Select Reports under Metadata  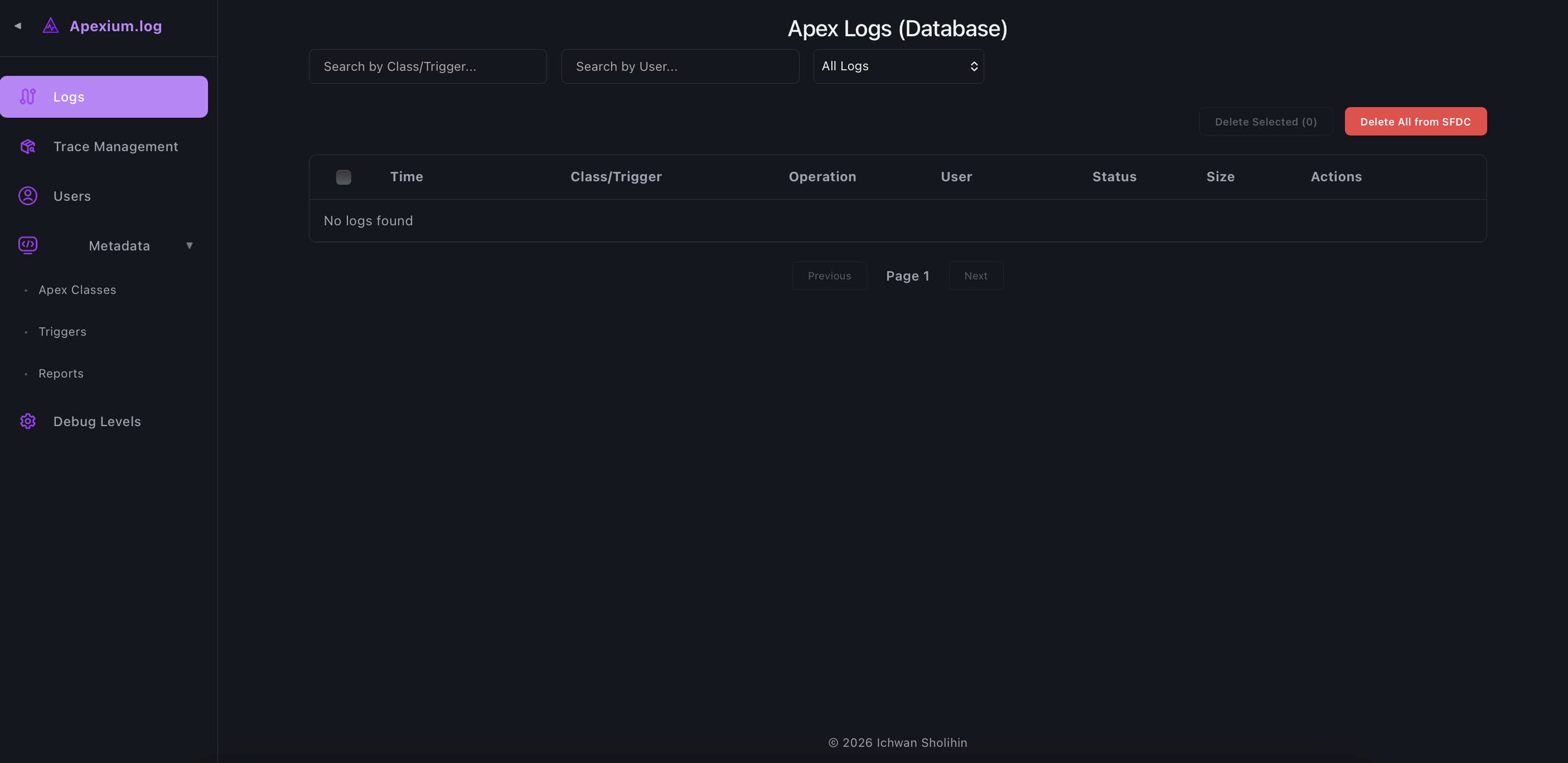(x=61, y=373)
